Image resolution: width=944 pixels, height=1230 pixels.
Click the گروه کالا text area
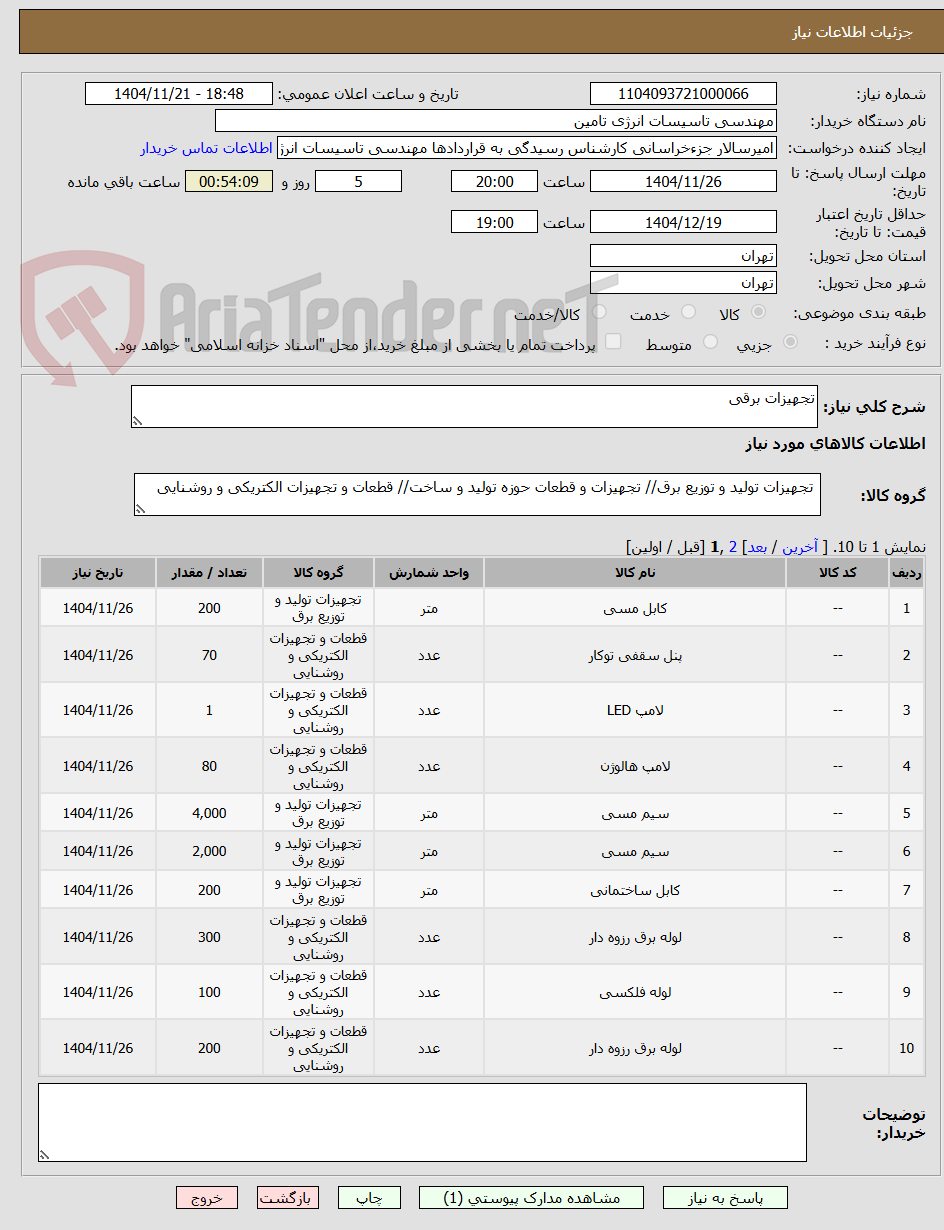478,495
